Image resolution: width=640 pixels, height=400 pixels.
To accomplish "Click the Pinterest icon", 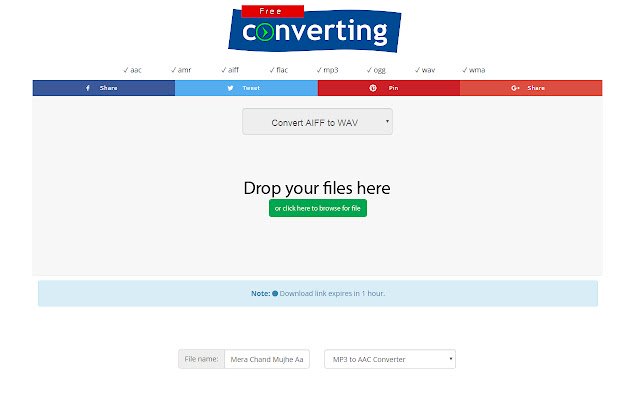I will tap(373, 88).
